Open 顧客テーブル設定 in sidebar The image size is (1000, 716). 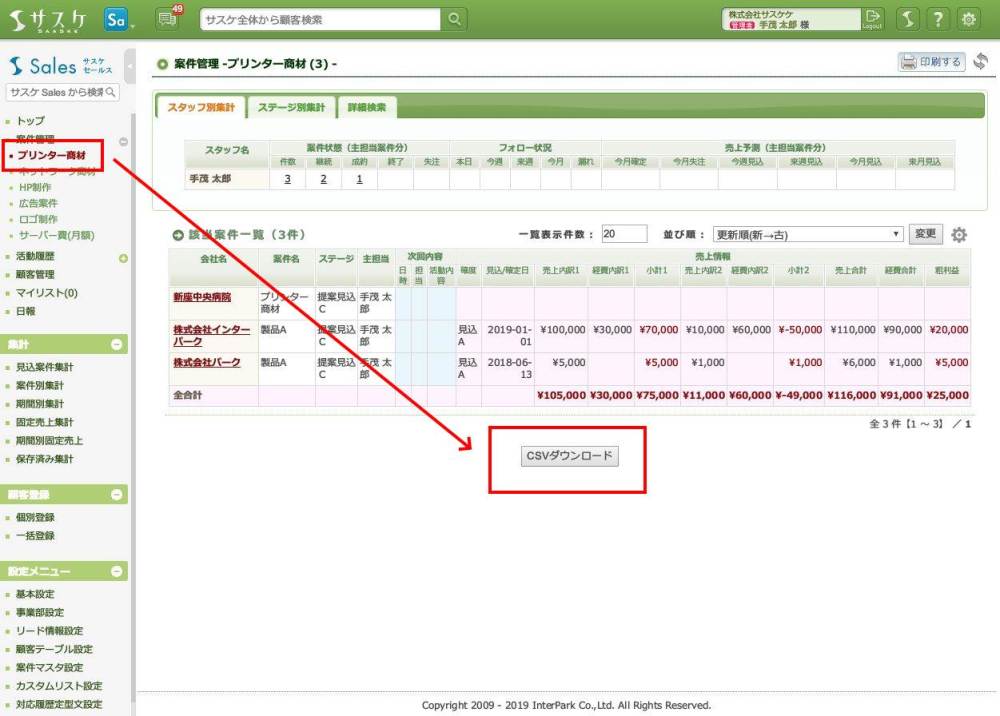[54, 649]
